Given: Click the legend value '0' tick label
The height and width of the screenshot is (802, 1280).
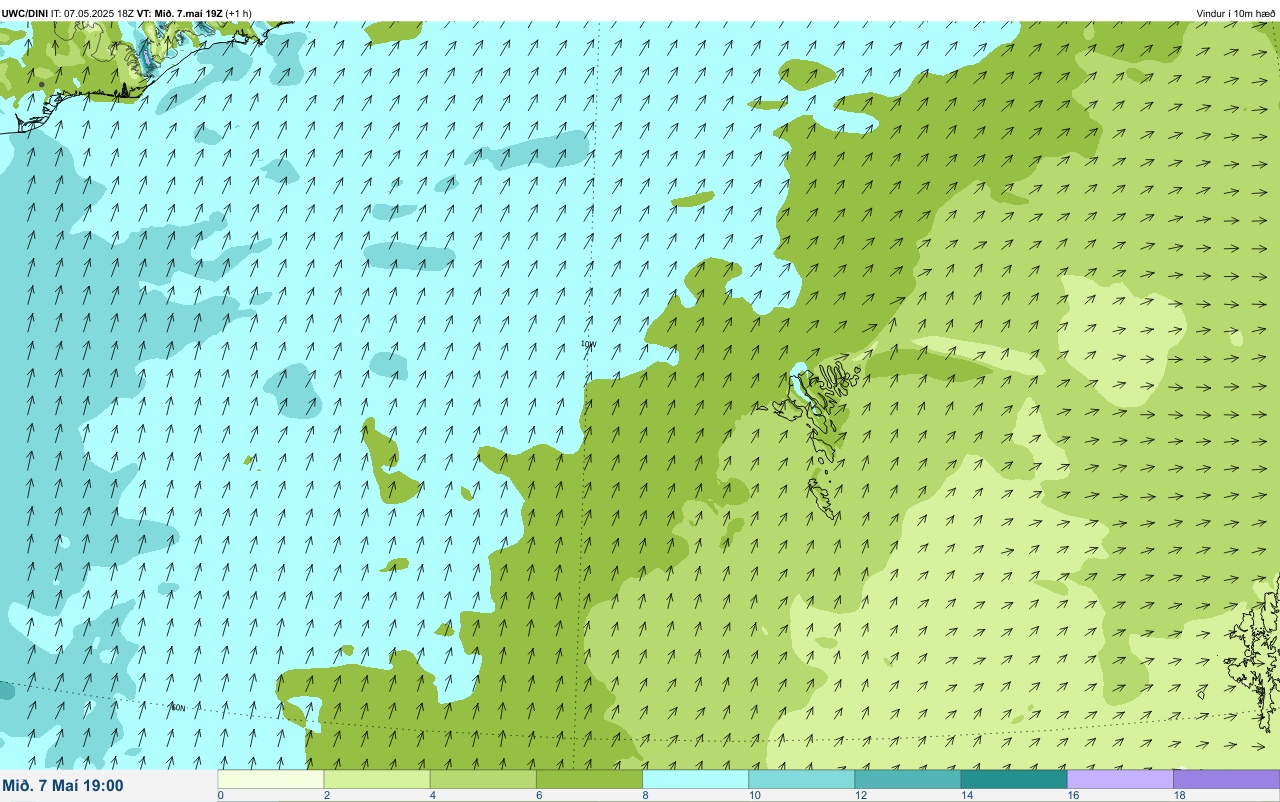Looking at the screenshot, I should pos(220,795).
